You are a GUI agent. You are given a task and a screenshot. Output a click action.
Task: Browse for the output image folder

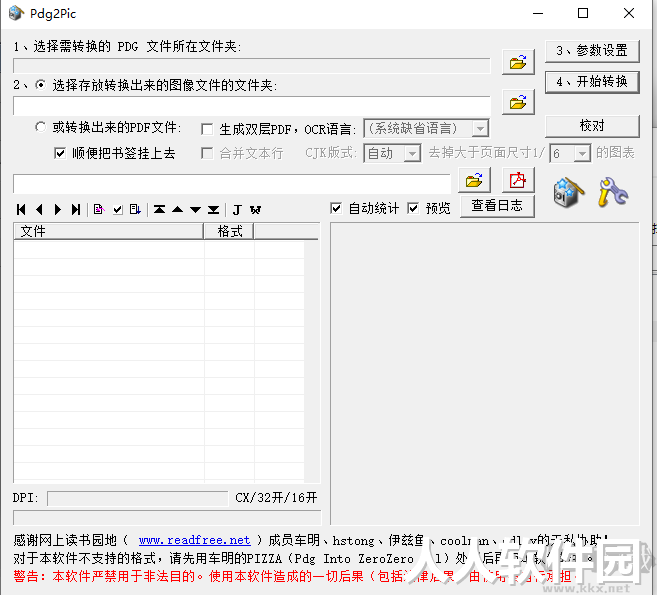coord(518,102)
